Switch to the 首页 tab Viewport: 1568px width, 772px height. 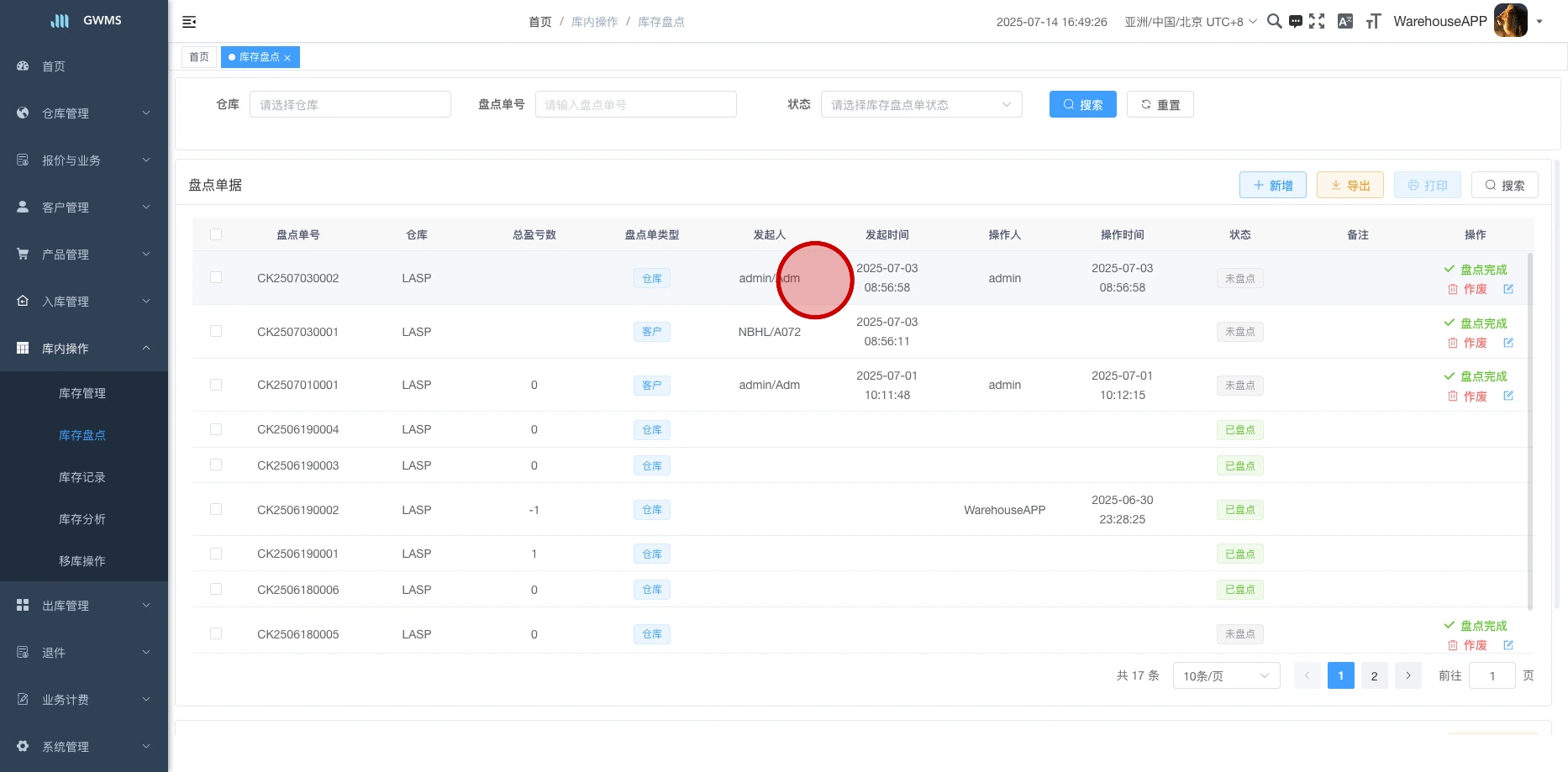tap(199, 57)
